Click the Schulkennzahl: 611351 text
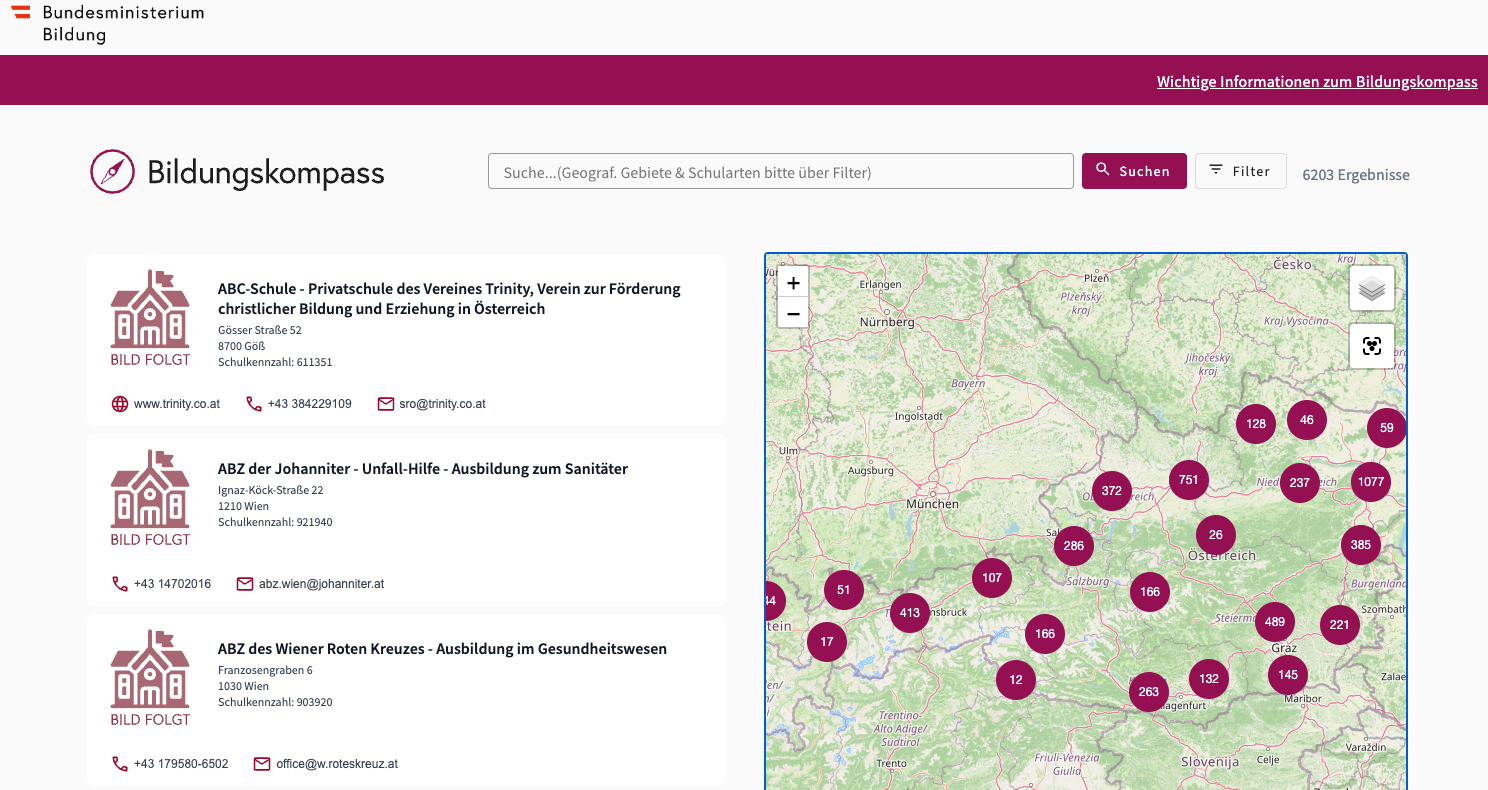Screen dimensions: 1488x790 (275, 362)
